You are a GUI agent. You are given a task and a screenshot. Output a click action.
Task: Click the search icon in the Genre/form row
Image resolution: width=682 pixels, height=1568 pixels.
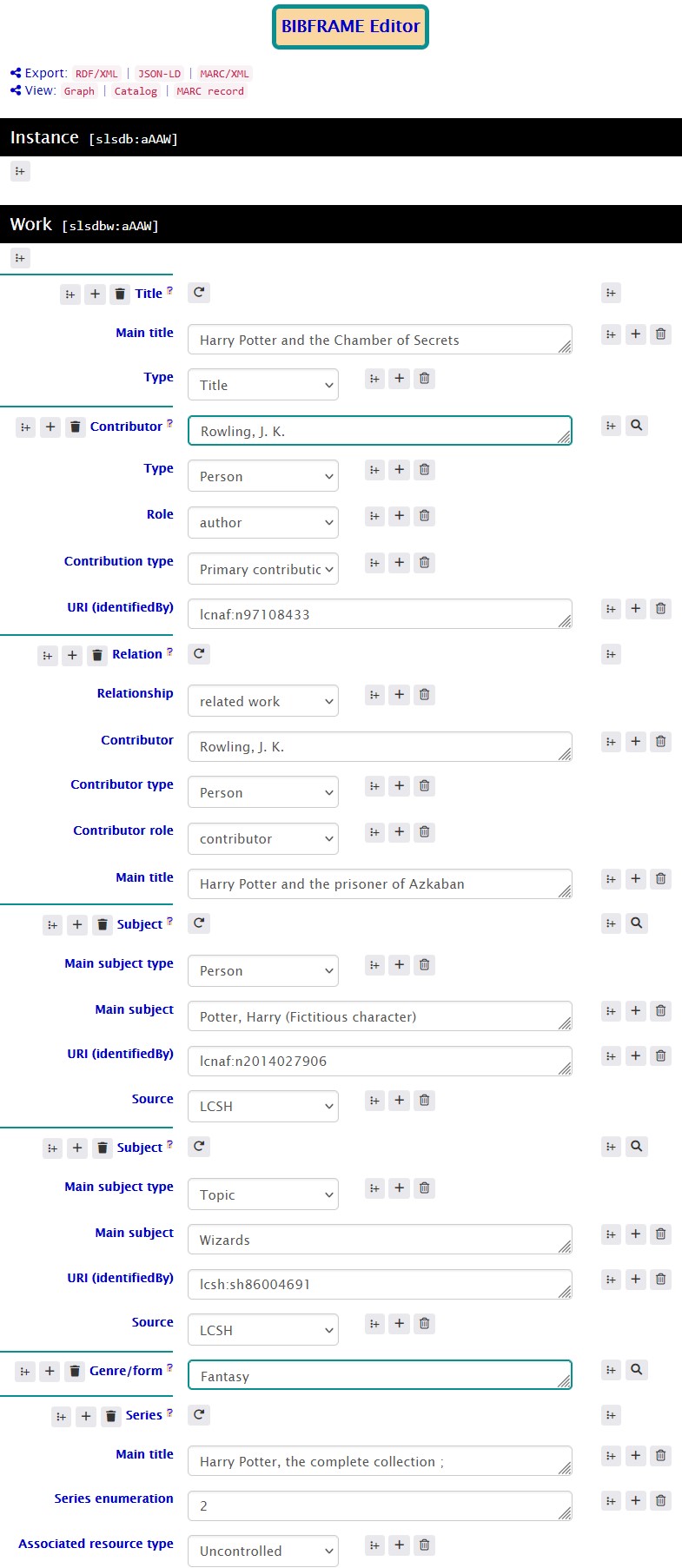(637, 1370)
